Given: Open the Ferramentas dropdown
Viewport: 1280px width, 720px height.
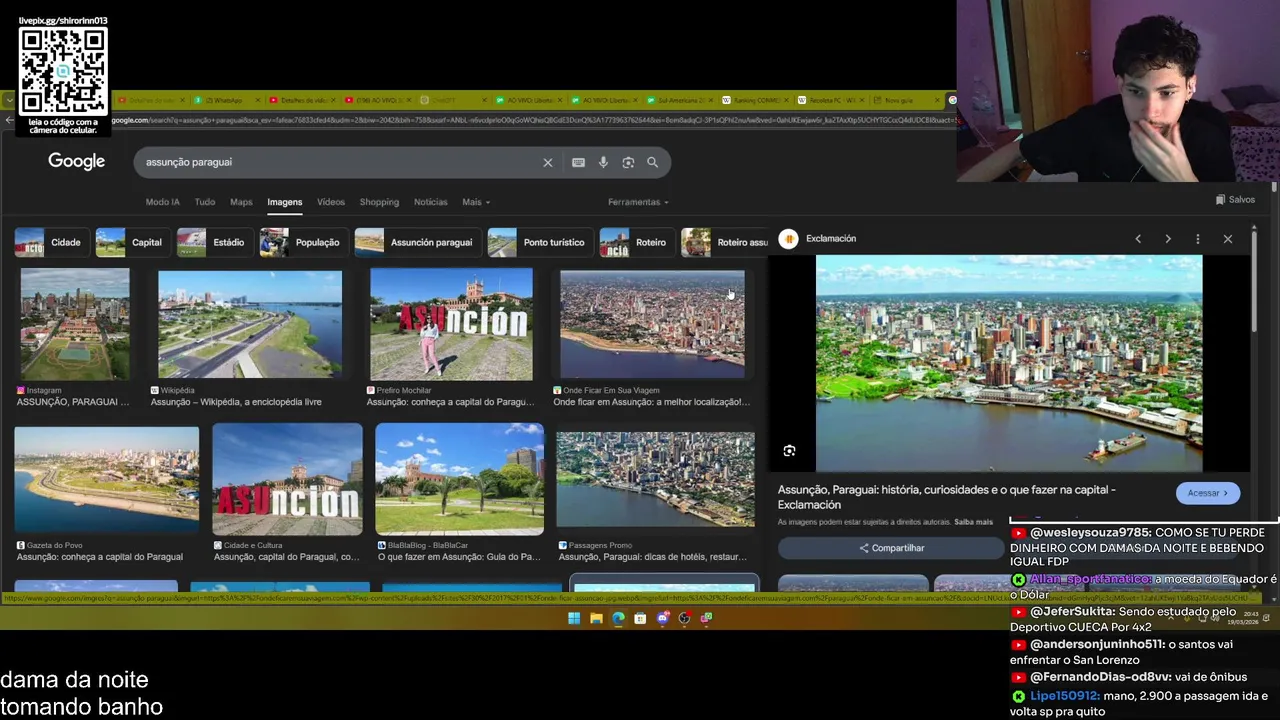Looking at the screenshot, I should click(x=638, y=202).
